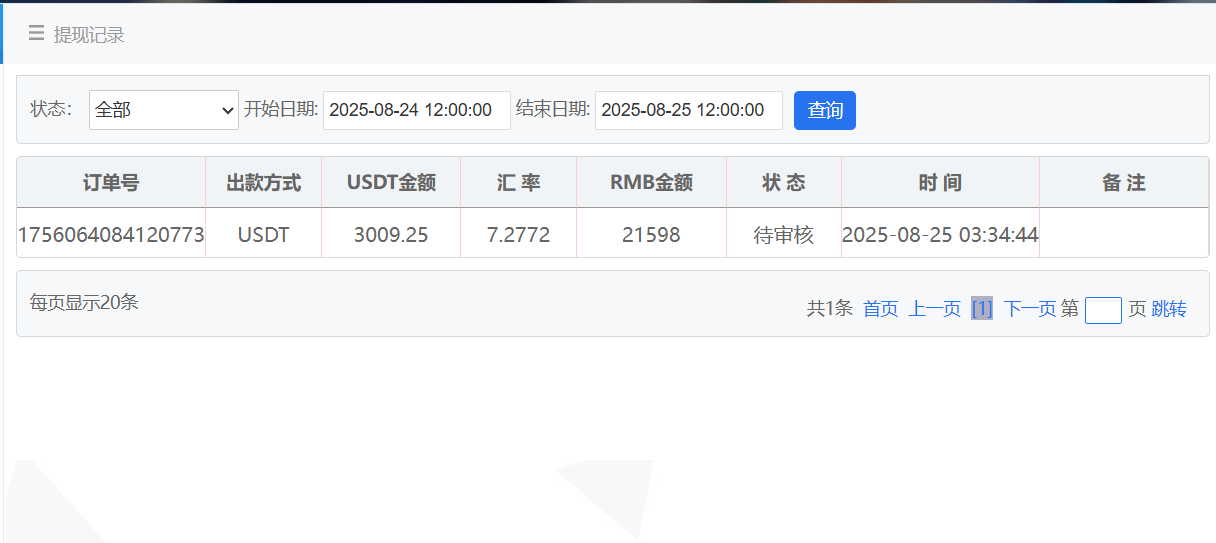Click the 上一页 pagination link

(x=934, y=309)
